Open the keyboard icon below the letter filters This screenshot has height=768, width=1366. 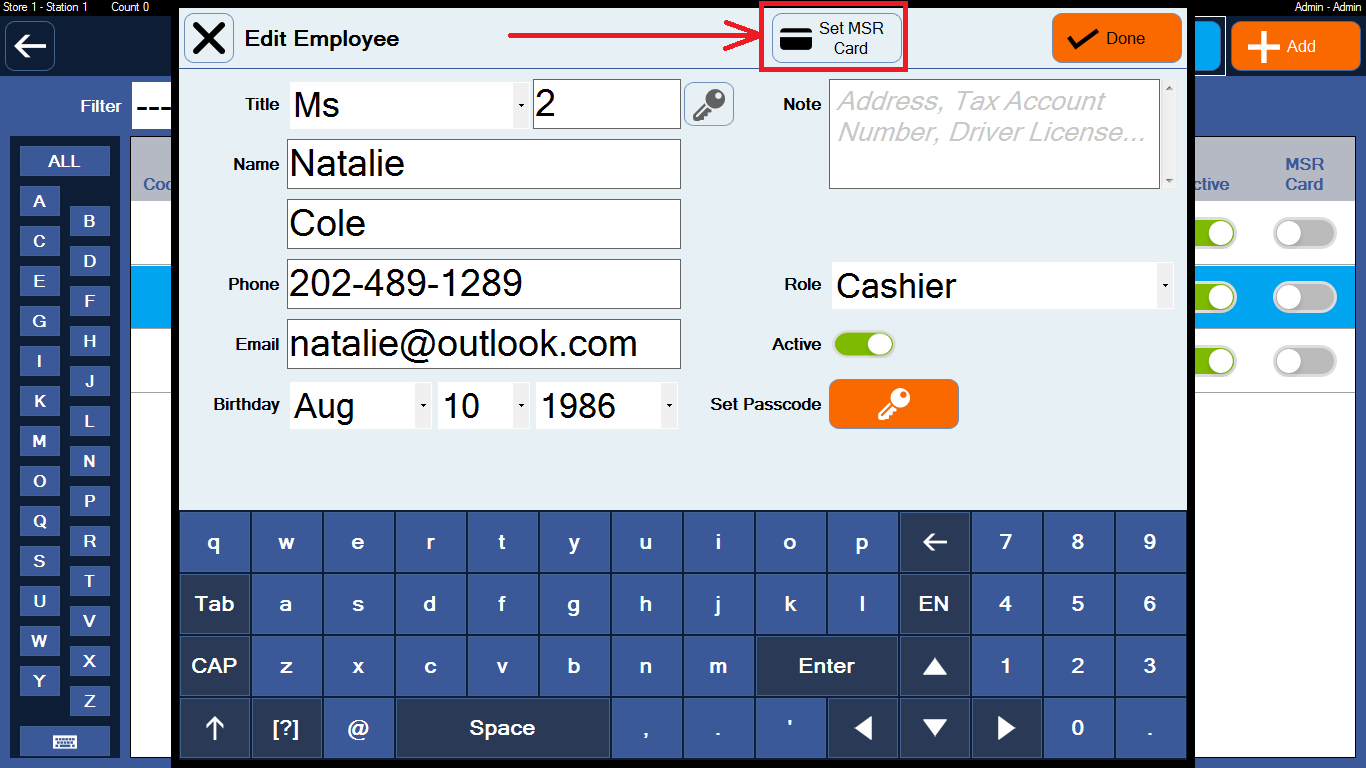tap(64, 740)
